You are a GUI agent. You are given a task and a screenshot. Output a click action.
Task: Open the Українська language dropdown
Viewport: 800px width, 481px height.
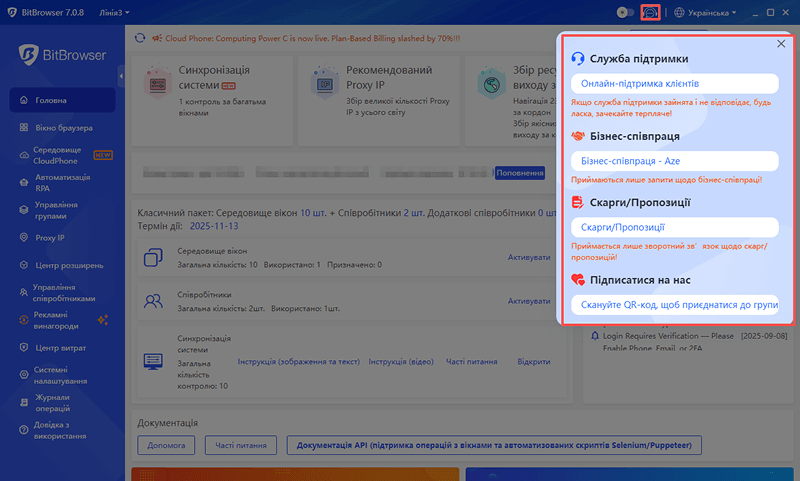tap(705, 13)
